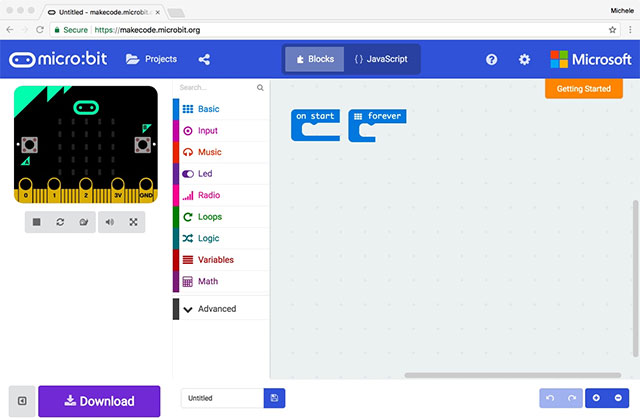The width and height of the screenshot is (640, 420).
Task: Launch simulator in full screen
Action: (133, 222)
